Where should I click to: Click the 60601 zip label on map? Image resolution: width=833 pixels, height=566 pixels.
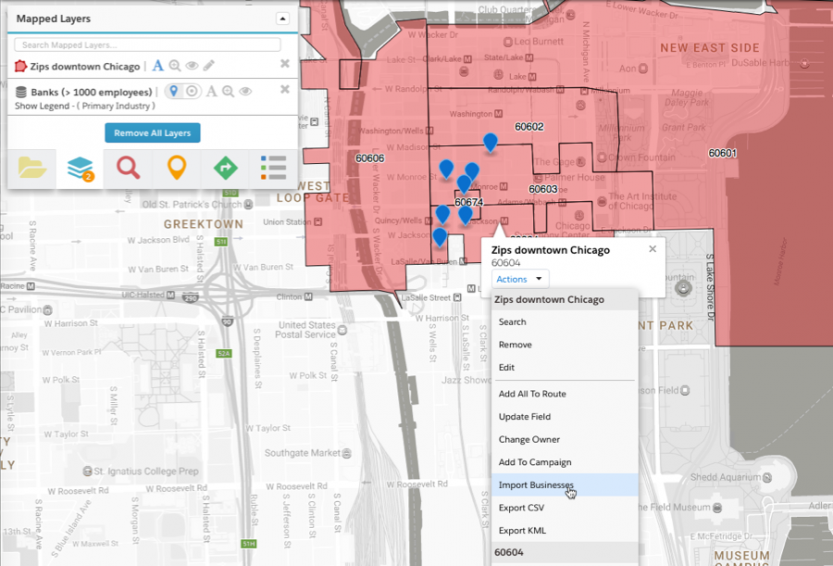click(x=722, y=153)
